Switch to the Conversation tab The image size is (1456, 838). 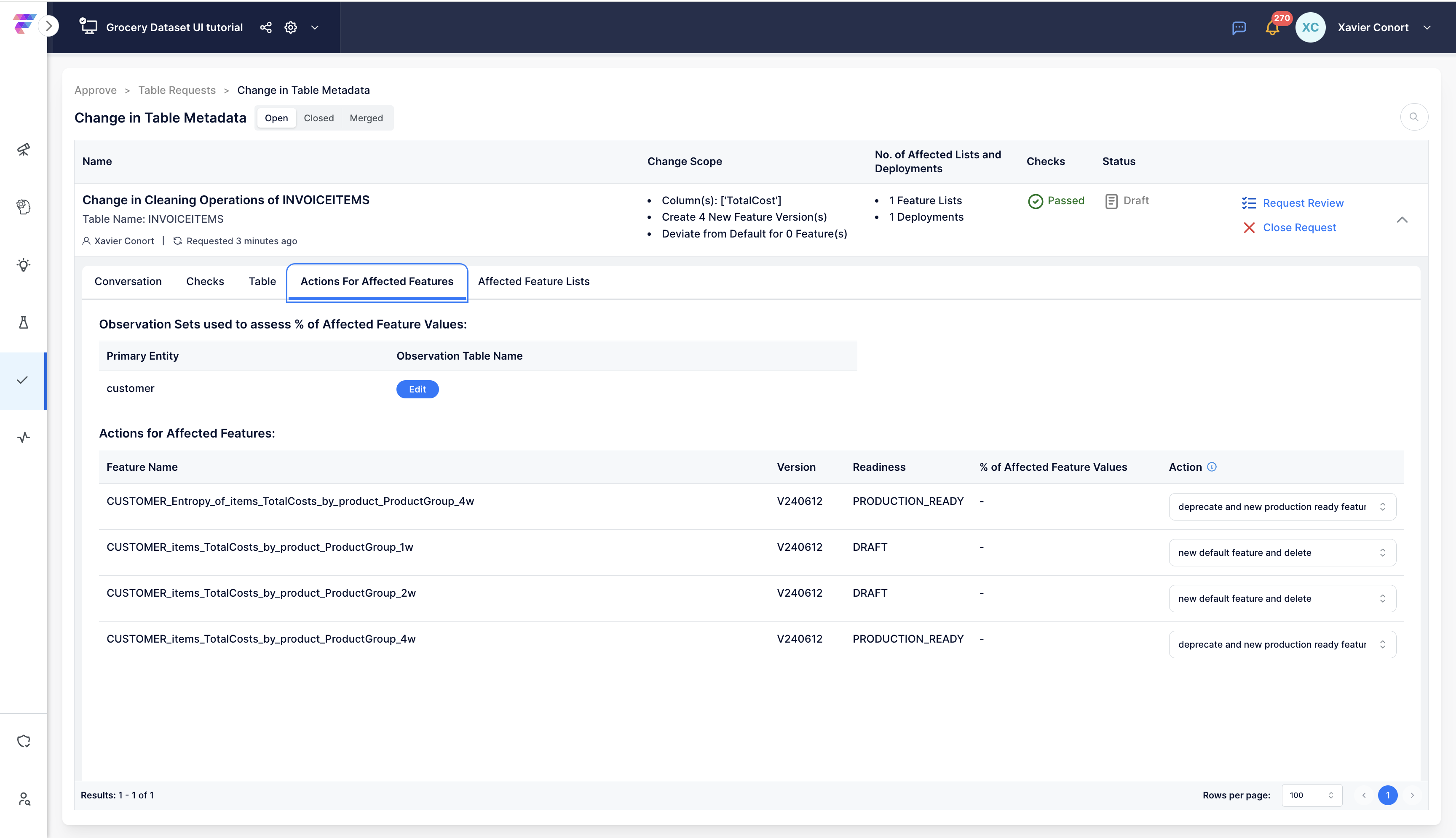[128, 281]
